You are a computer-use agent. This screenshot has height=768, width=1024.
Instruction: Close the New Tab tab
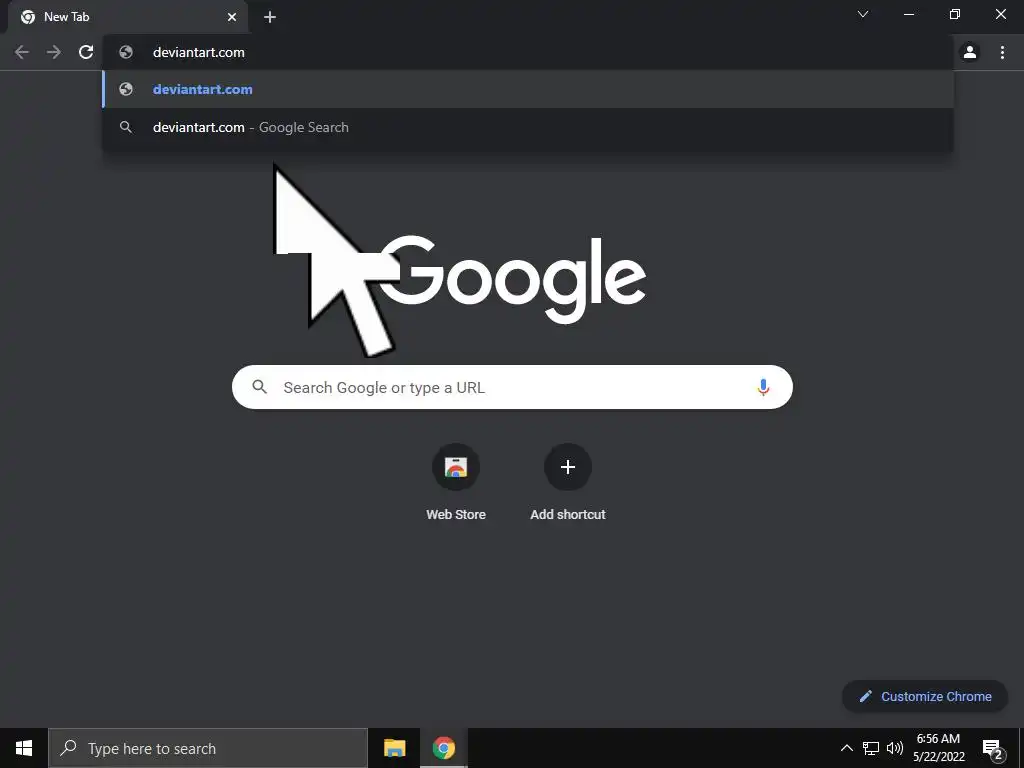point(232,17)
